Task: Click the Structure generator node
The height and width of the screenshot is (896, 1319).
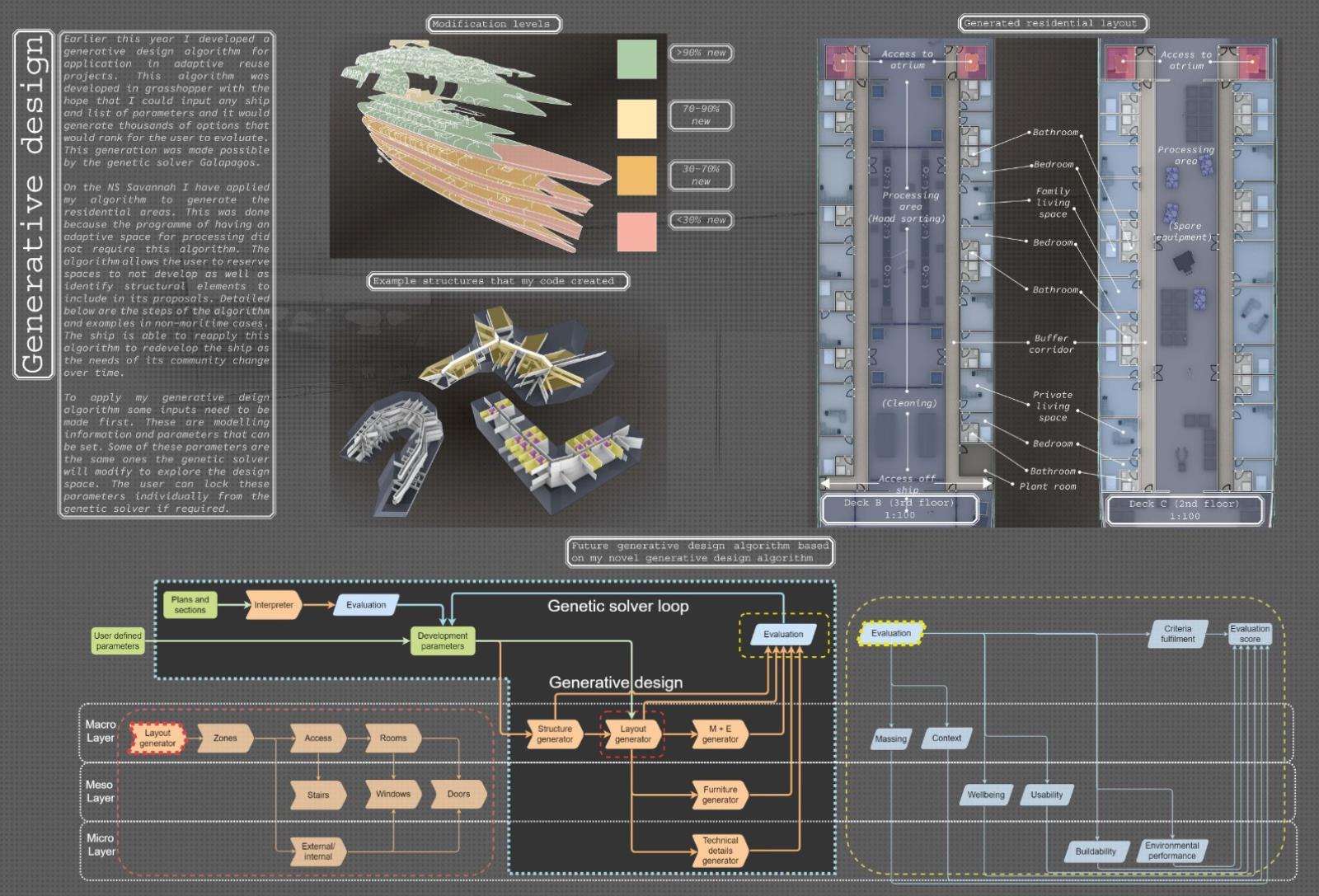Action: coord(555,734)
